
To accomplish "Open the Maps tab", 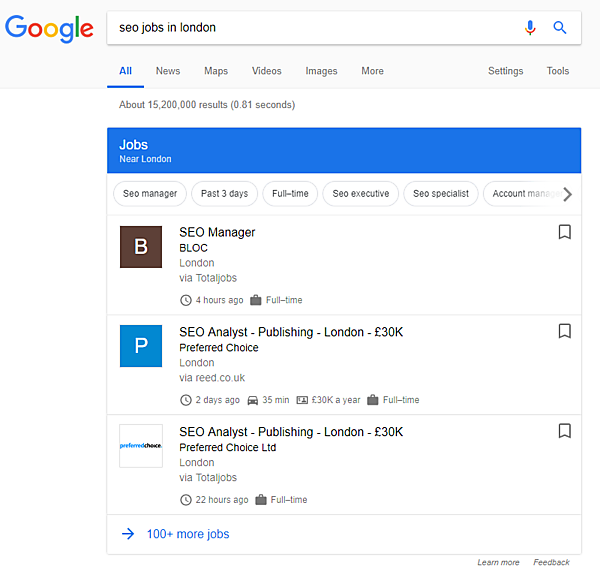I will [x=216, y=71].
